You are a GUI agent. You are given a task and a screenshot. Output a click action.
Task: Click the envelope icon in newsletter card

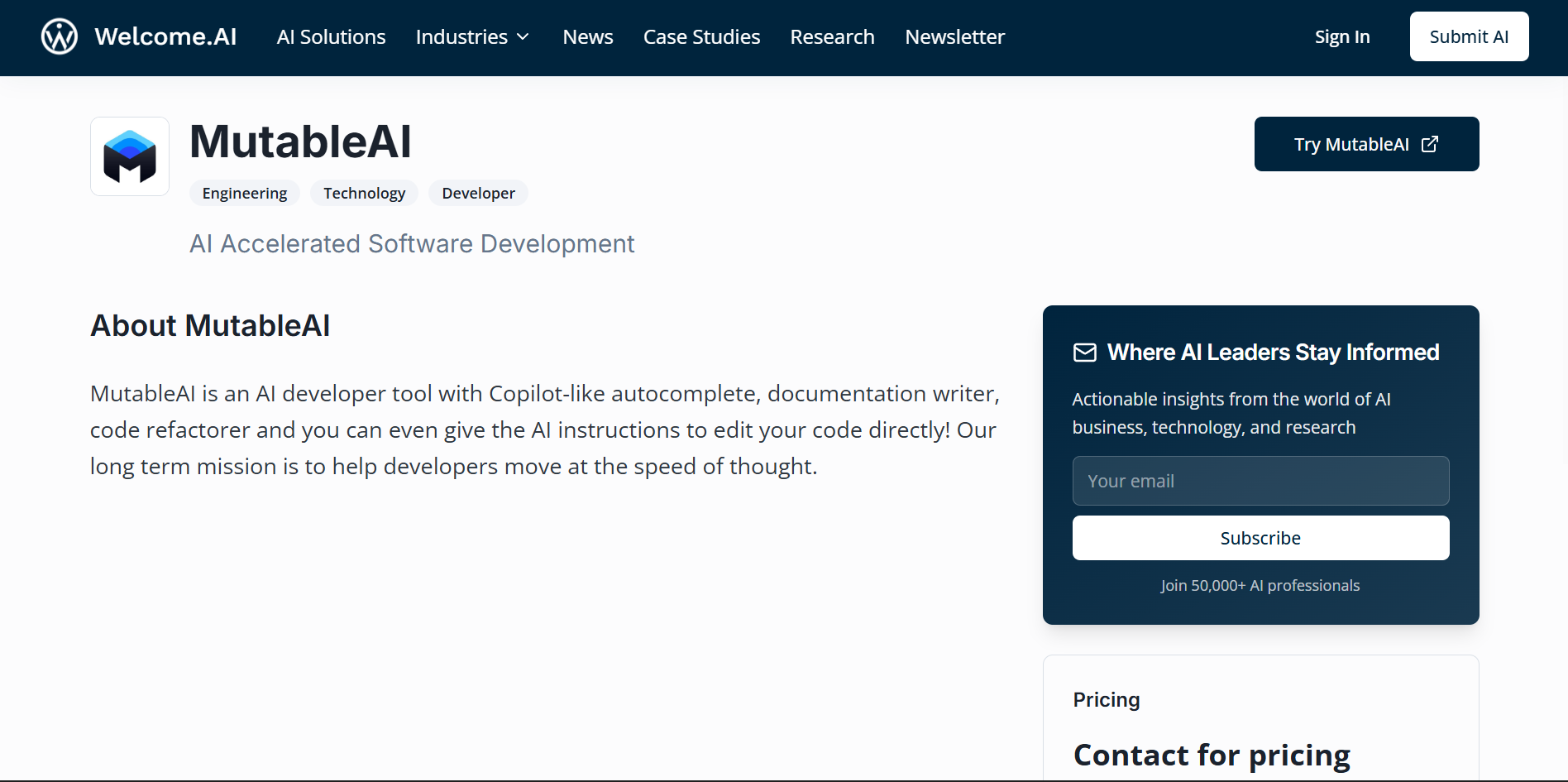pyautogui.click(x=1084, y=353)
